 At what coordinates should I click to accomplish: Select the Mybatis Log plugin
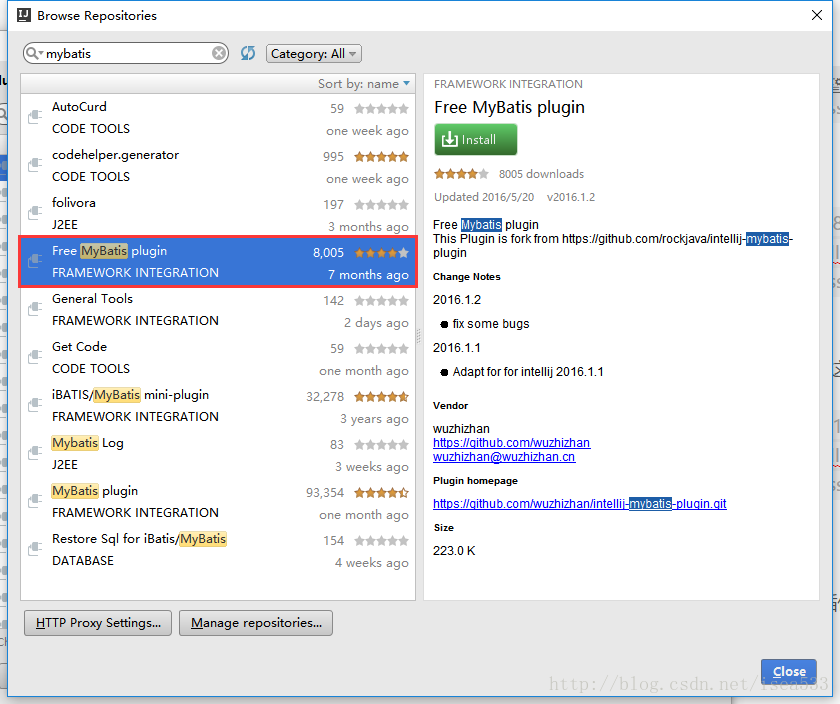point(218,454)
